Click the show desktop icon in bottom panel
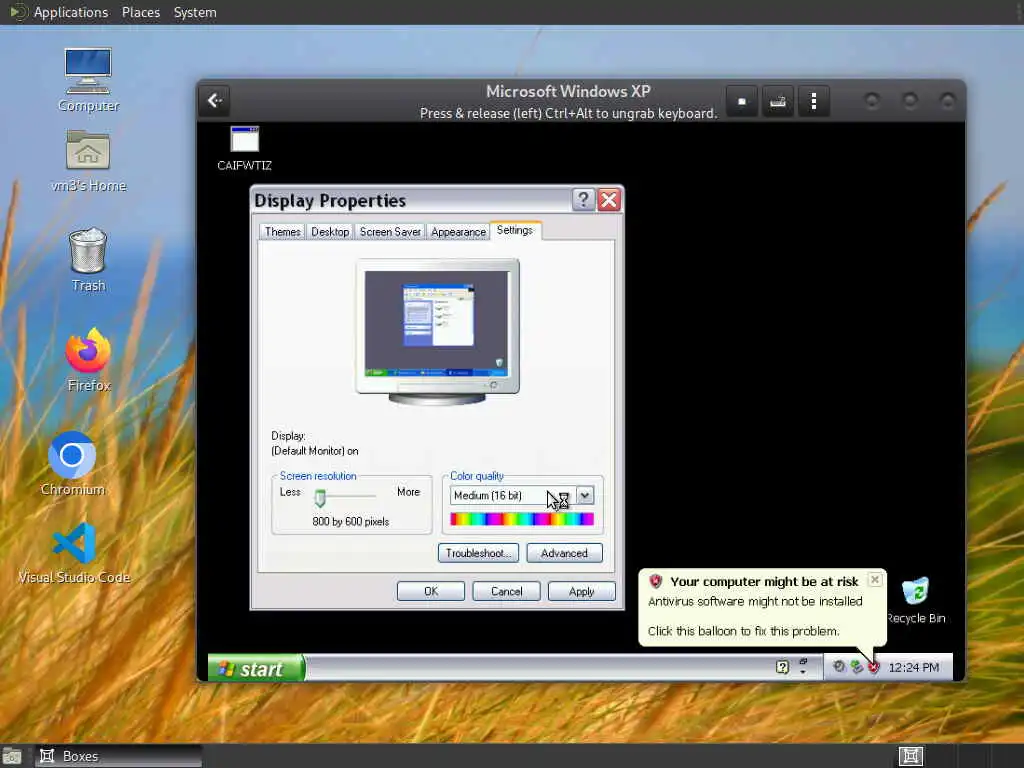Viewport: 1024px width, 768px height. point(12,757)
